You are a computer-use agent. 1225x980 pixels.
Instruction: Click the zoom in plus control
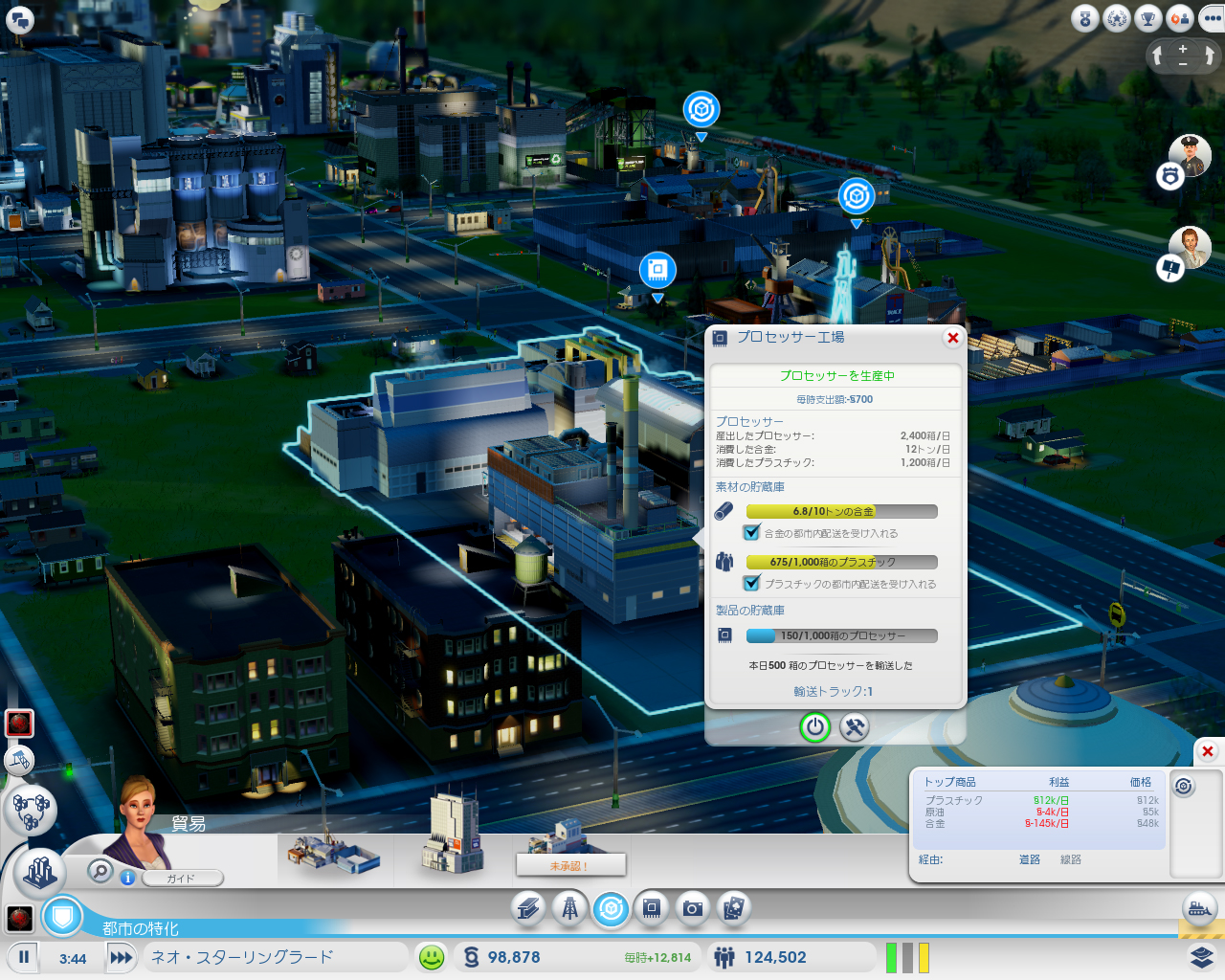[1183, 49]
